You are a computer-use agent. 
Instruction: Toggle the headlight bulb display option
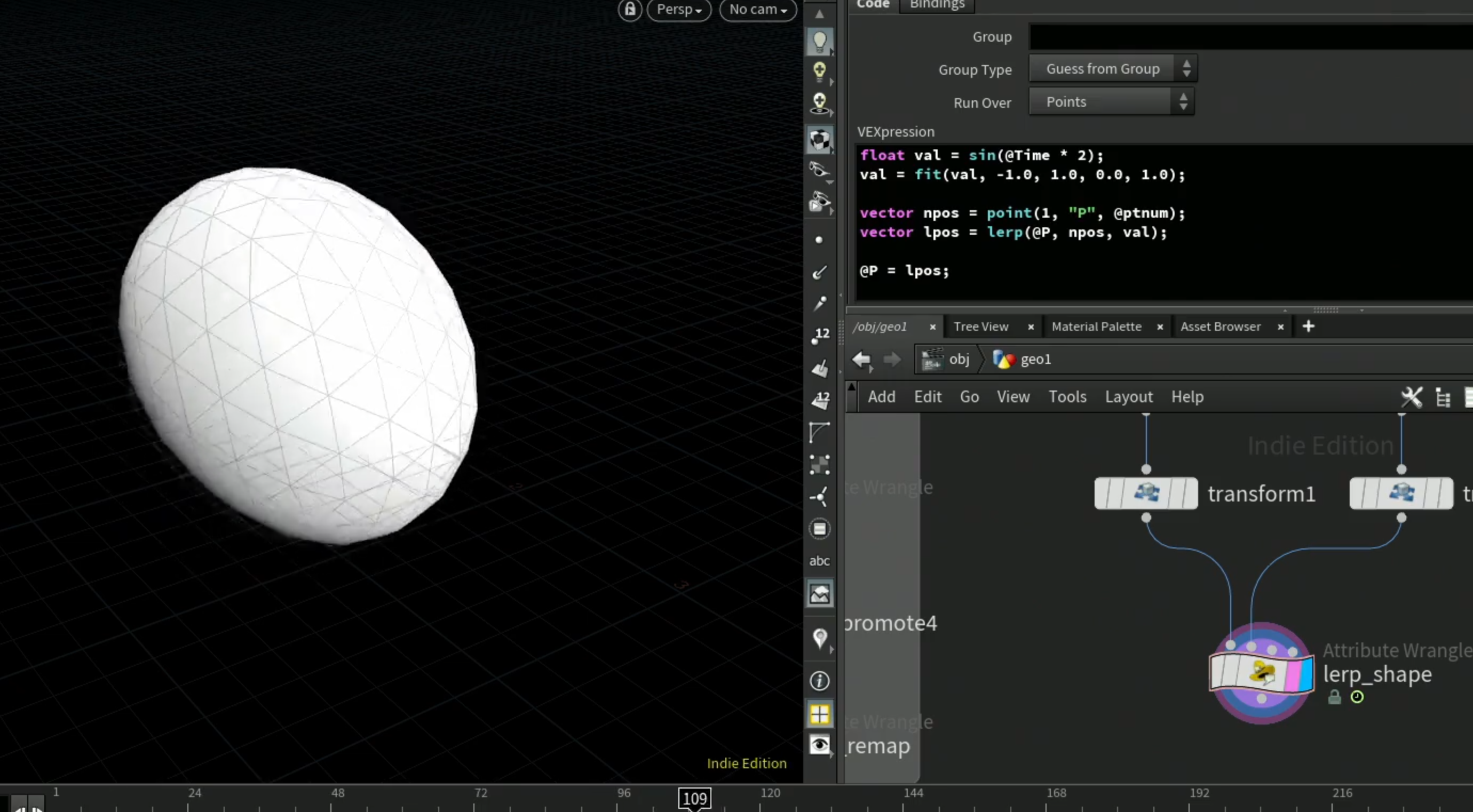point(819,41)
